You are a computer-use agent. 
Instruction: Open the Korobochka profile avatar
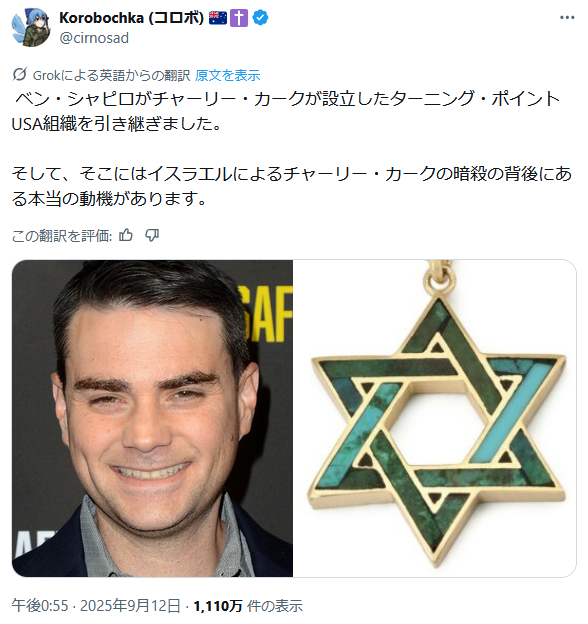(31, 27)
